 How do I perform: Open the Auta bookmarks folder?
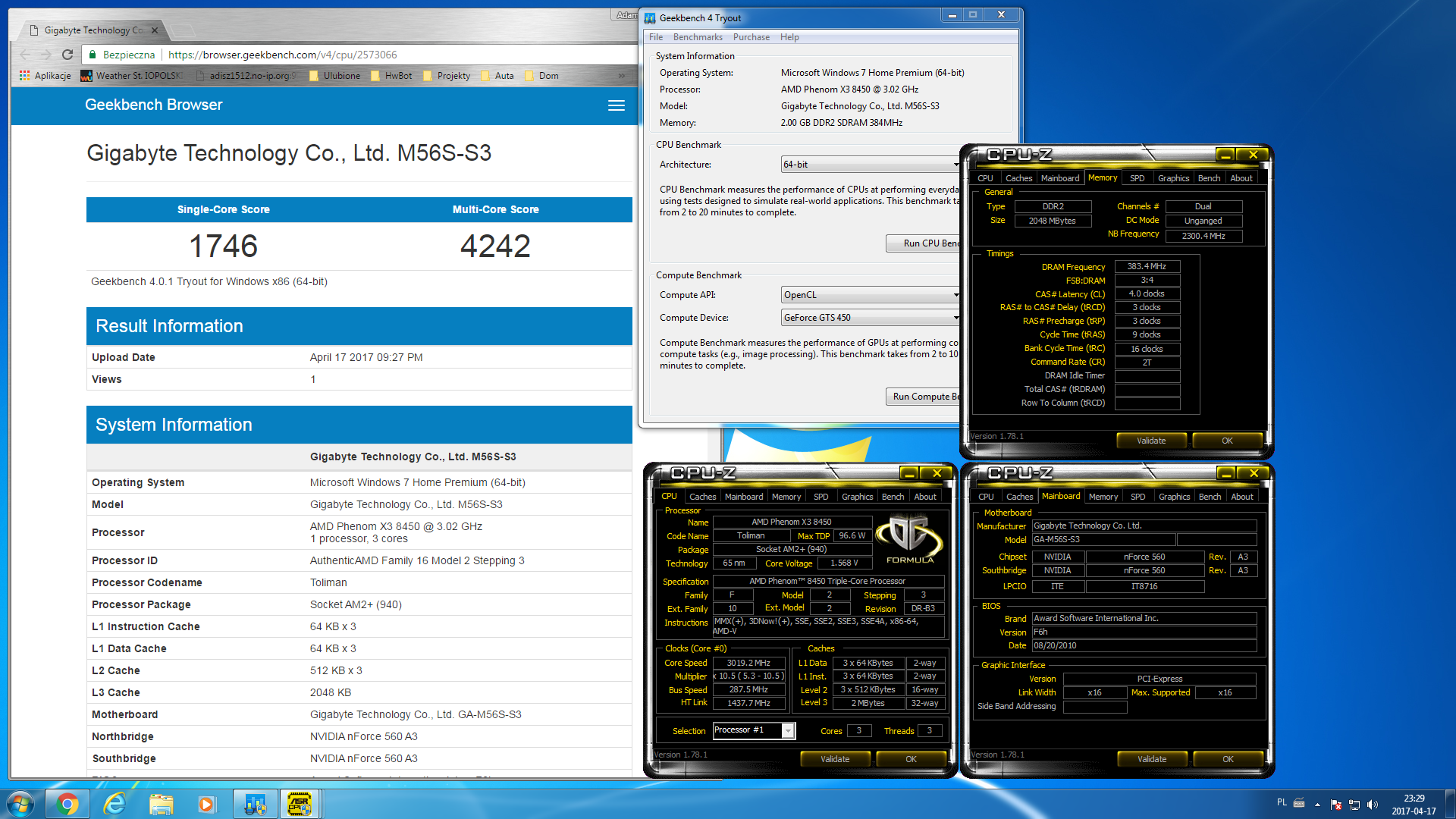[497, 76]
